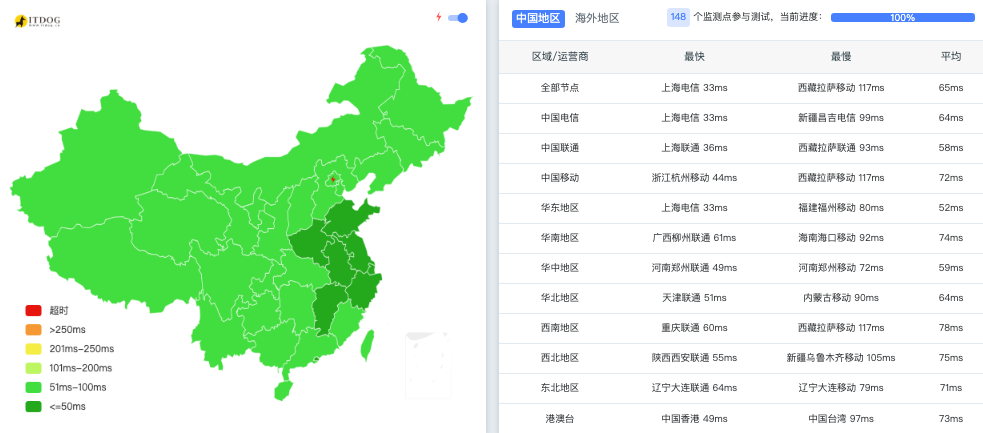The height and width of the screenshot is (433, 983).
Task: Click the yellow 201ms-250ms legend swatch
Action: [33, 349]
